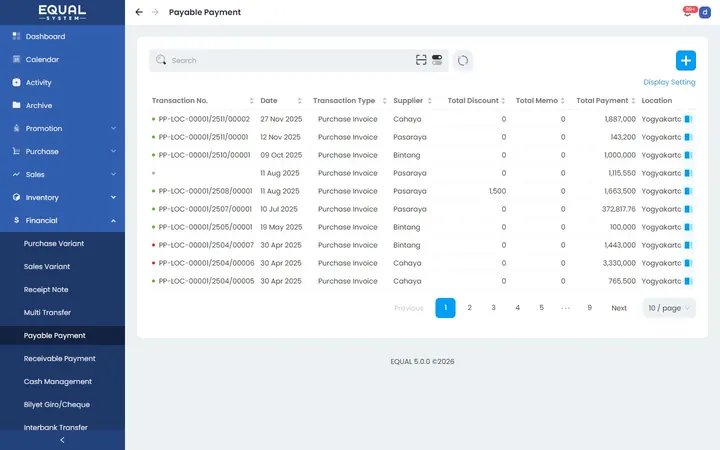Click the Purchase cart icon
Image resolution: width=720 pixels, height=450 pixels.
click(x=17, y=151)
